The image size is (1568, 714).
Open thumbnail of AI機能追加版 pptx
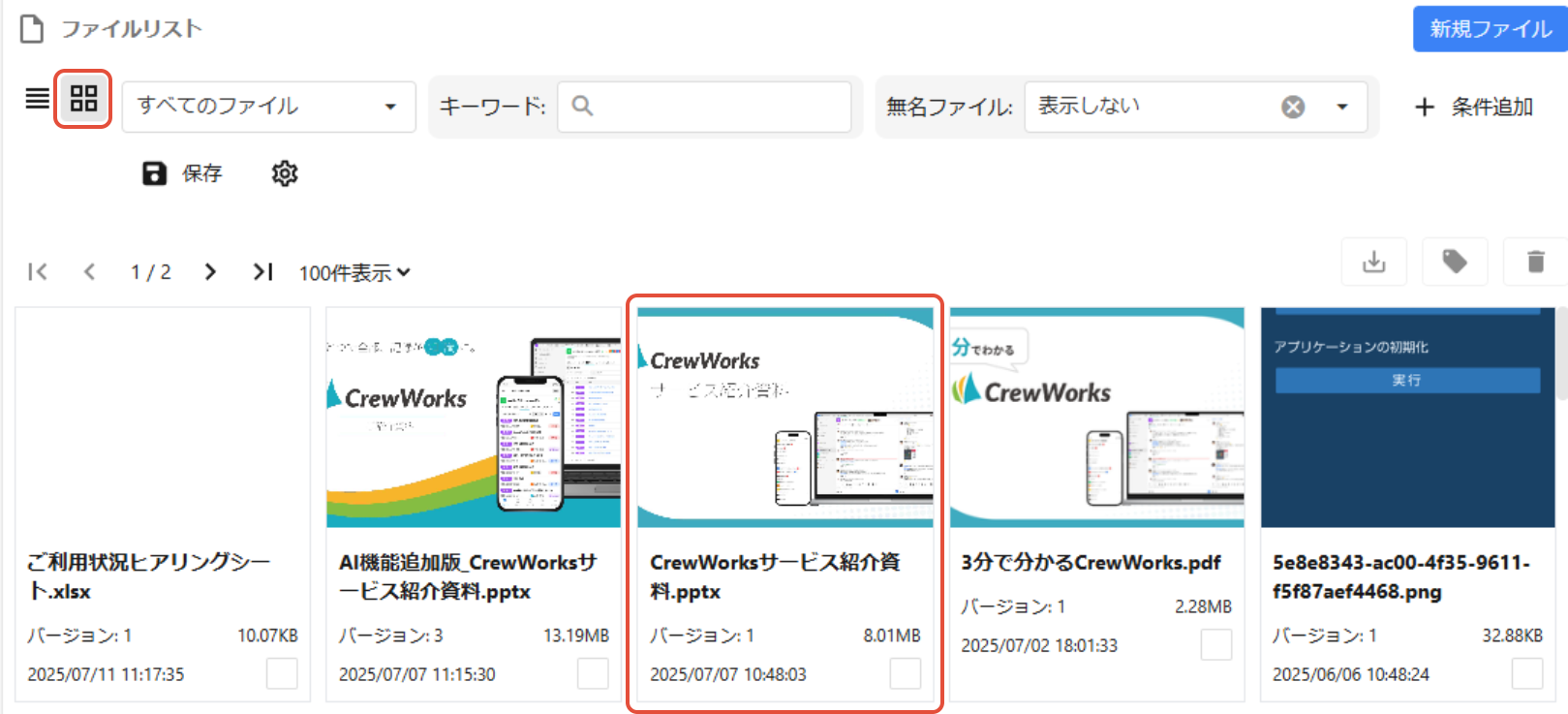coord(474,419)
